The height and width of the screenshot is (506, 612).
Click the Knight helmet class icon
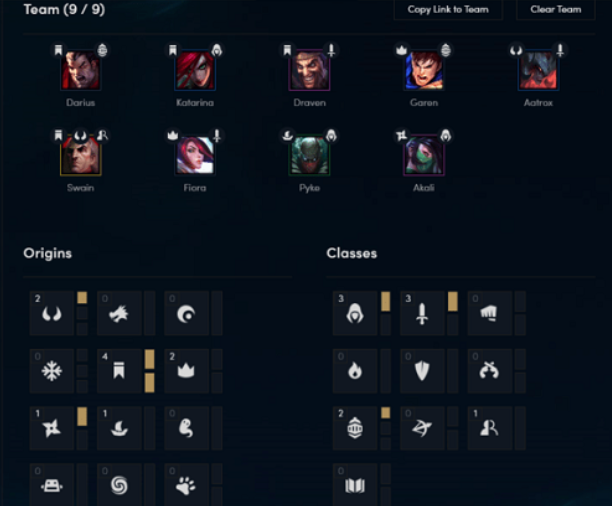355,428
